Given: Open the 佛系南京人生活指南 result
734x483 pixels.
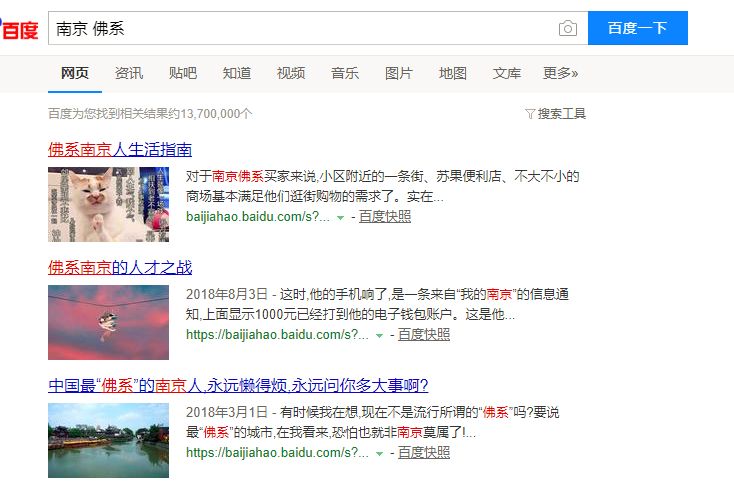Looking at the screenshot, I should click(120, 150).
